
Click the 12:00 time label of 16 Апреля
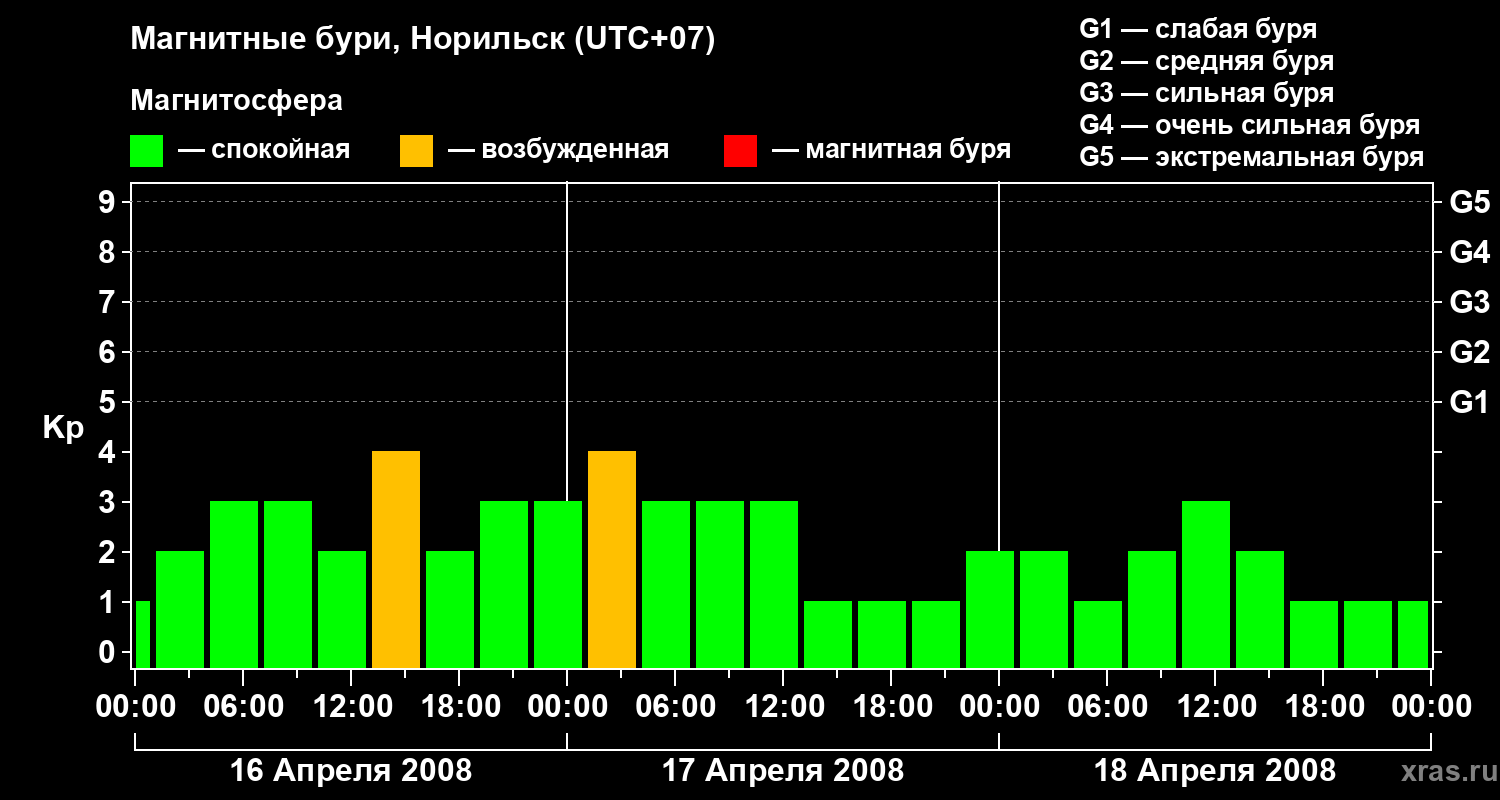pyautogui.click(x=352, y=707)
